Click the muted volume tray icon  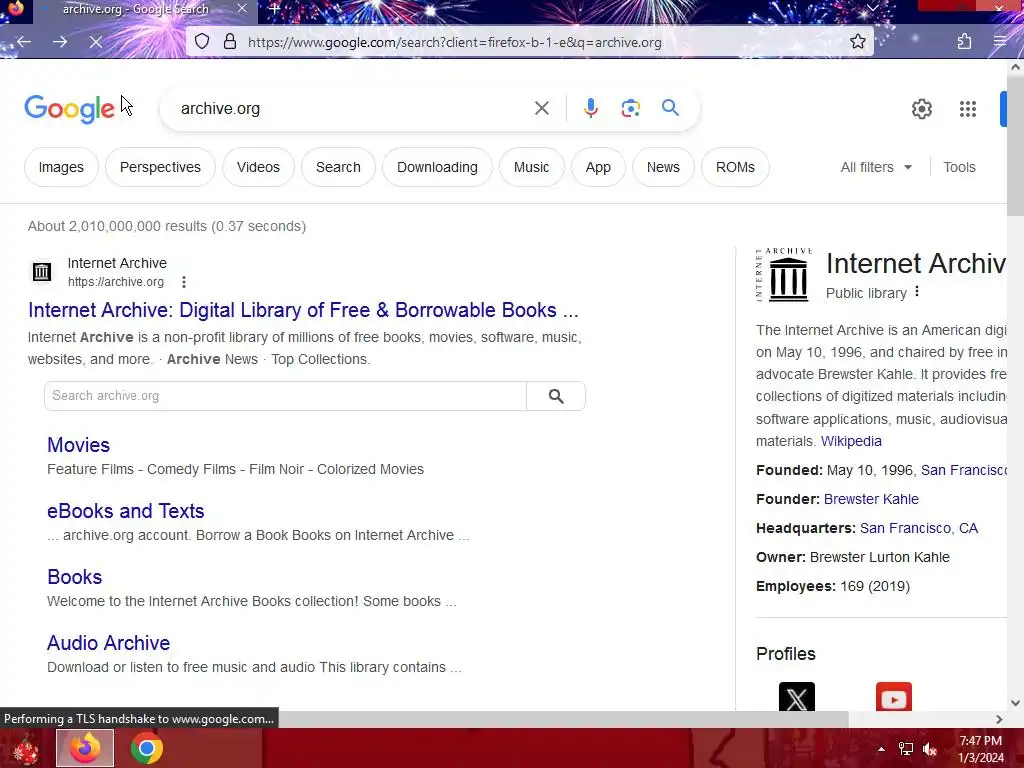[x=930, y=749]
